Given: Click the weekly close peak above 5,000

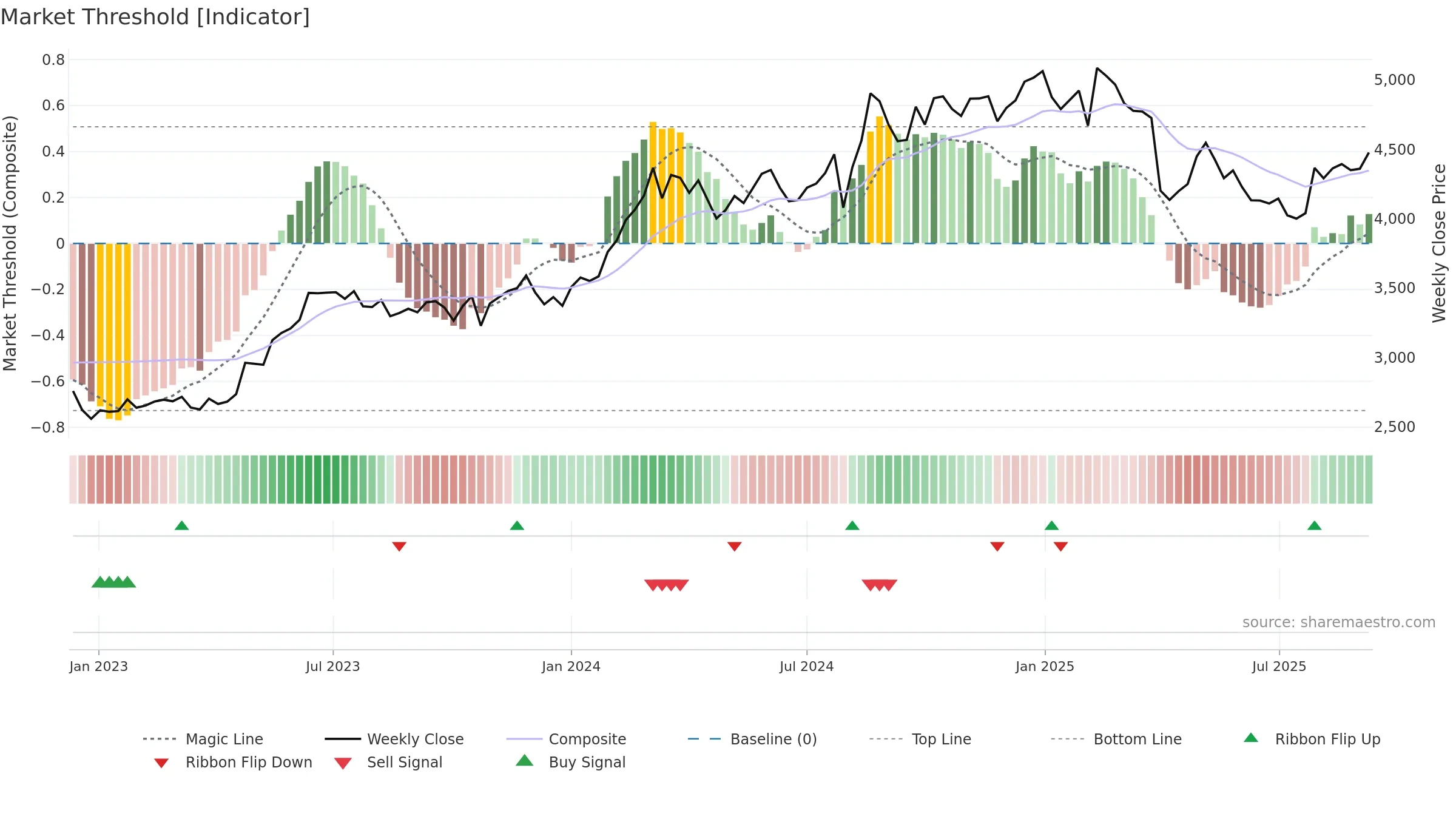Looking at the screenshot, I should [x=1097, y=69].
